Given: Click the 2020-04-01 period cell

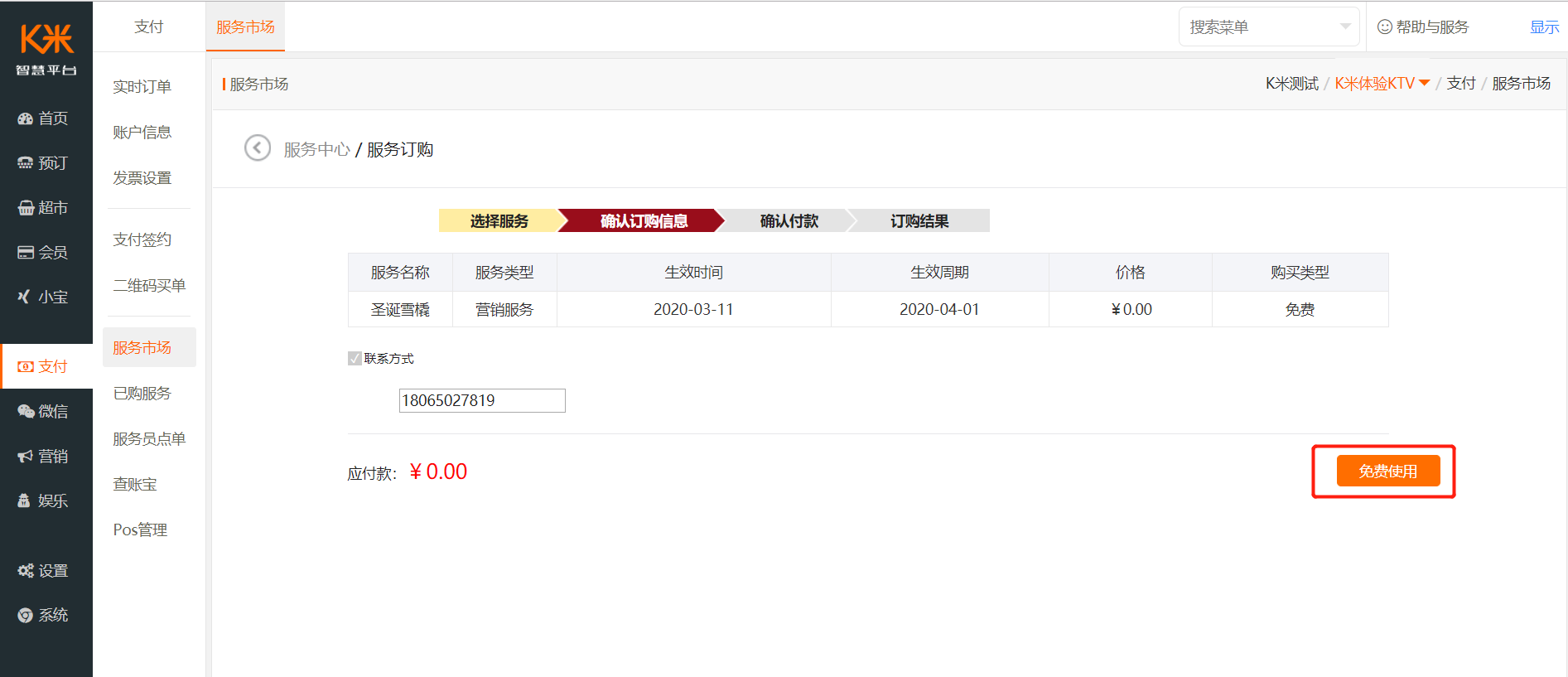Looking at the screenshot, I should [x=939, y=309].
